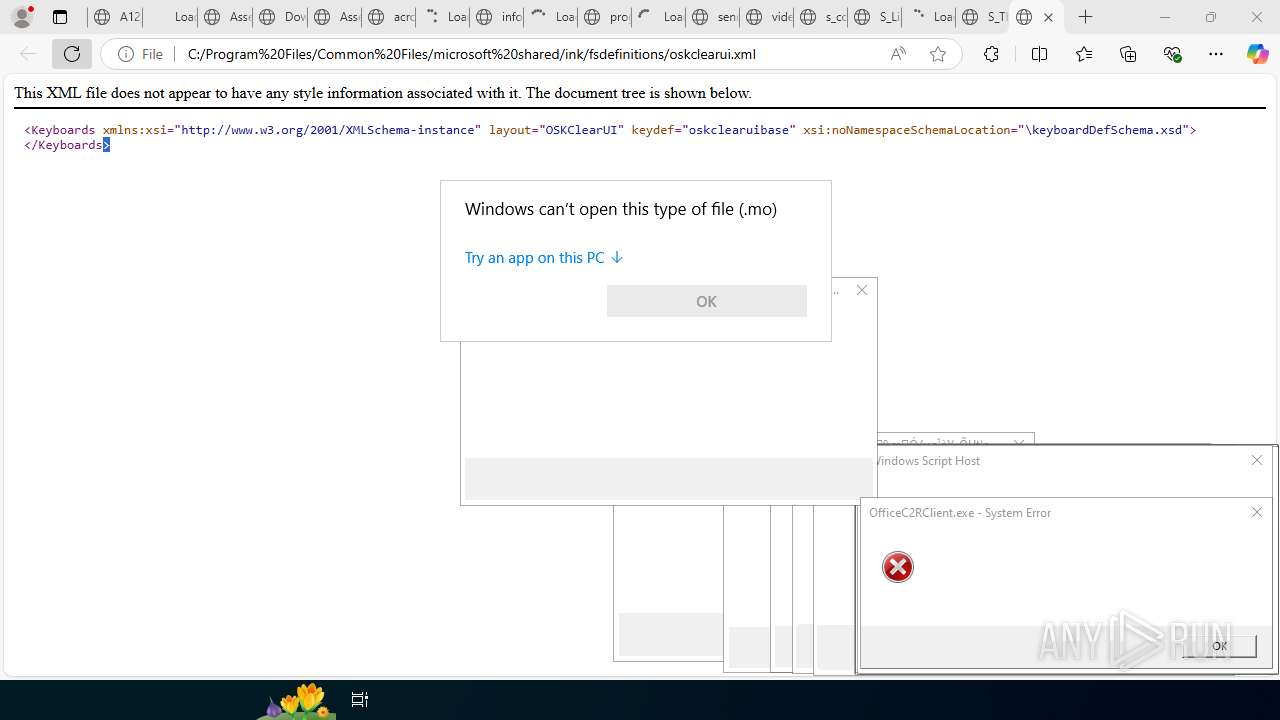This screenshot has height=720, width=1280.
Task: Close the dialog behind the .mo prompt
Action: [x=862, y=290]
